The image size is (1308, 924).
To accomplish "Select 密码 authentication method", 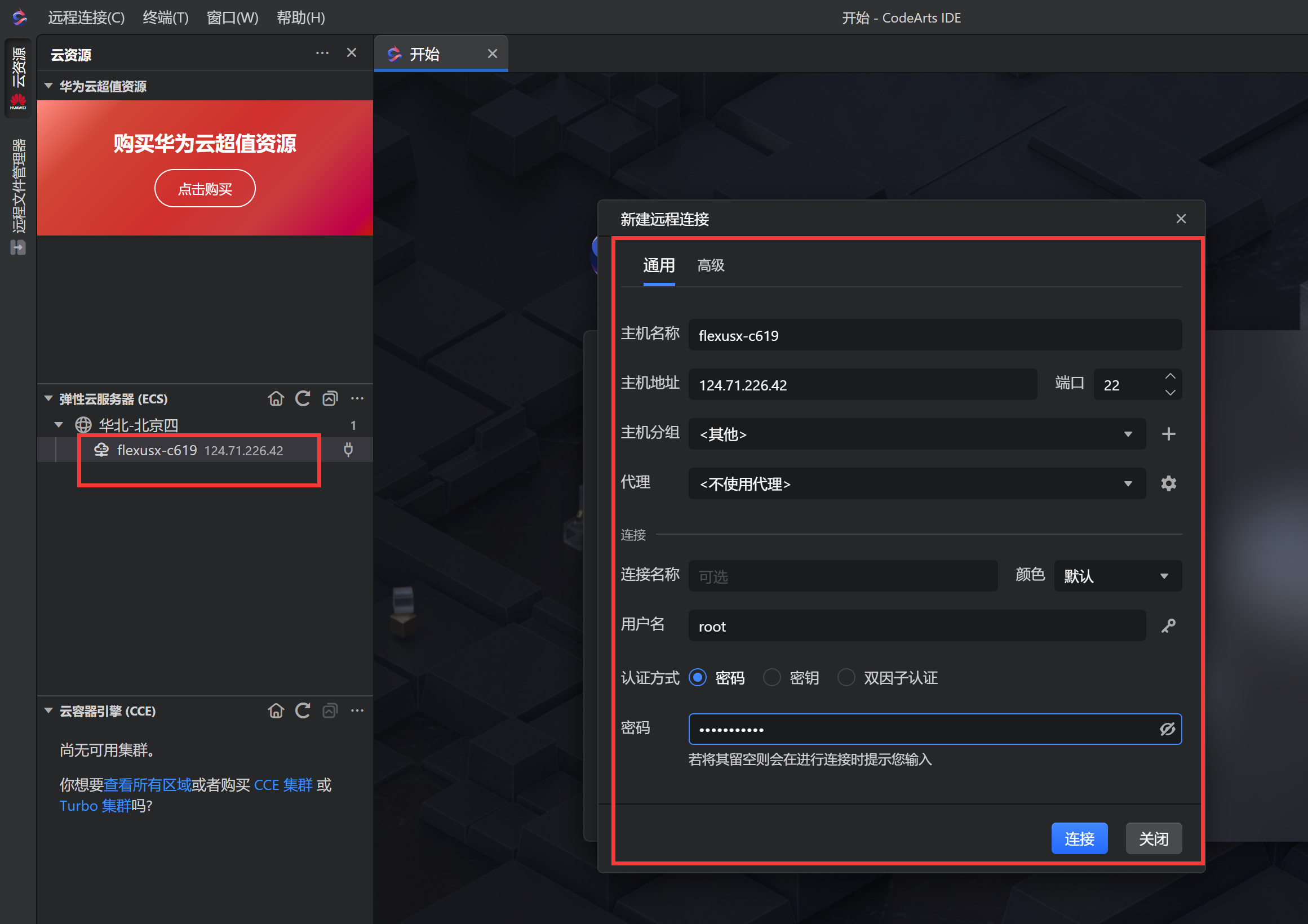I will [697, 677].
